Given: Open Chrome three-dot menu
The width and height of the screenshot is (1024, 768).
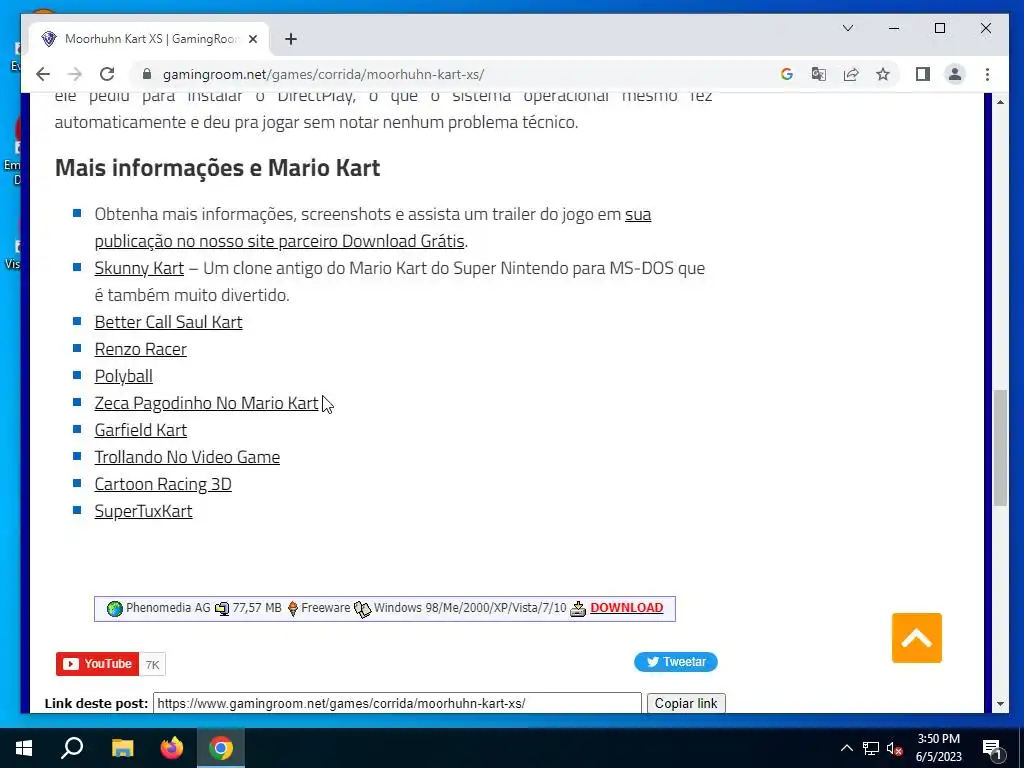Looking at the screenshot, I should [987, 74].
